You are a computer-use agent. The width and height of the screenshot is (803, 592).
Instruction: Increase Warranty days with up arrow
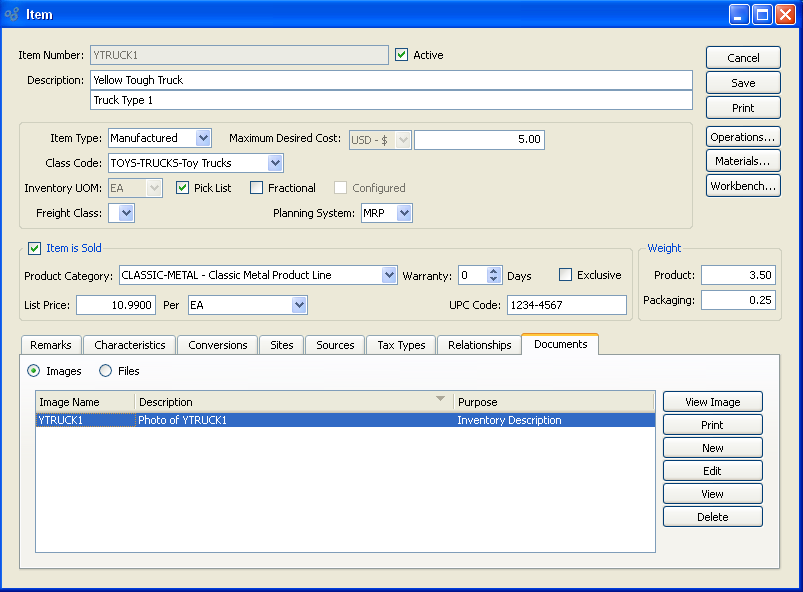(x=493, y=271)
